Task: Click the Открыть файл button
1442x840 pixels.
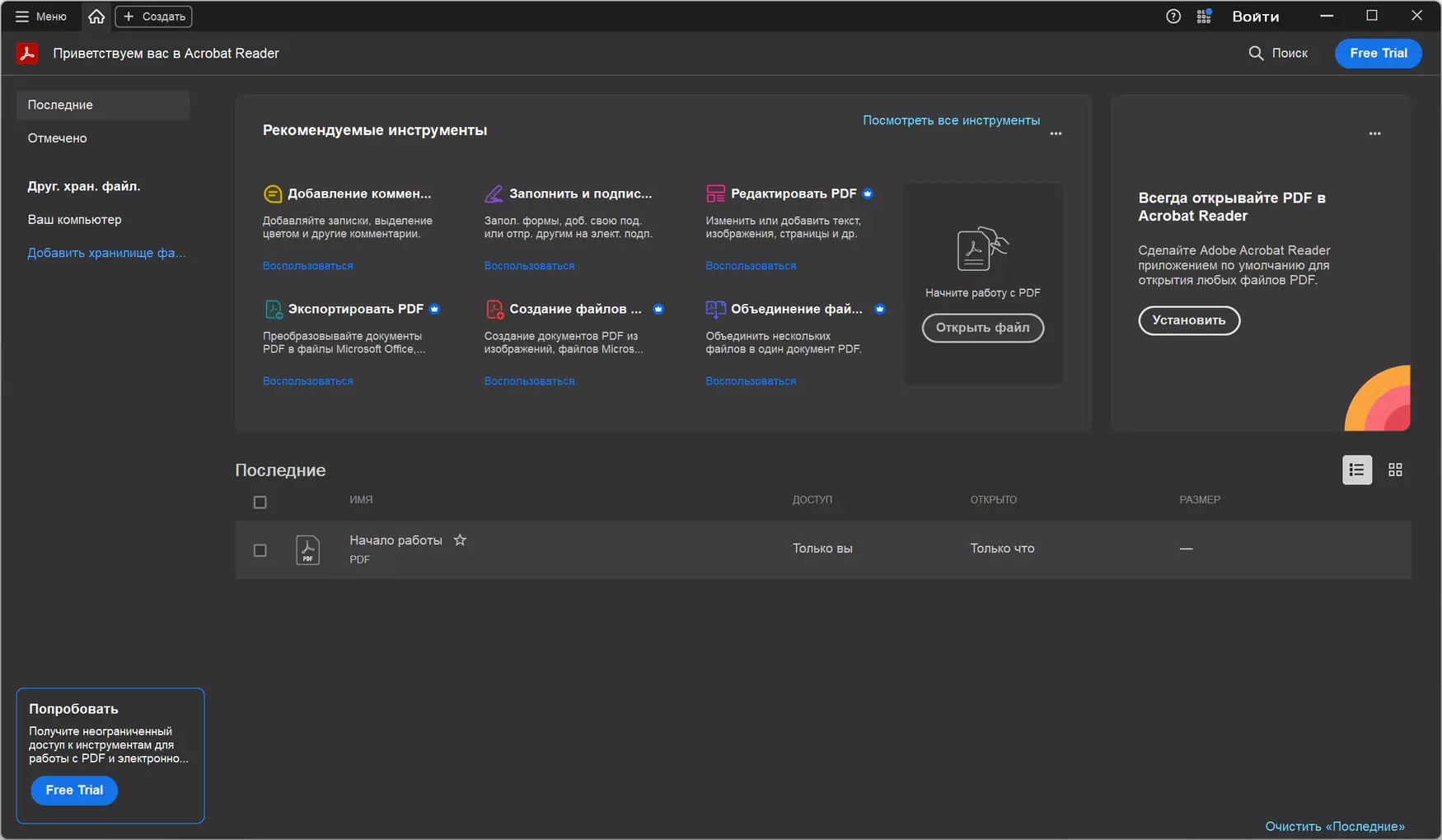Action: tap(982, 328)
